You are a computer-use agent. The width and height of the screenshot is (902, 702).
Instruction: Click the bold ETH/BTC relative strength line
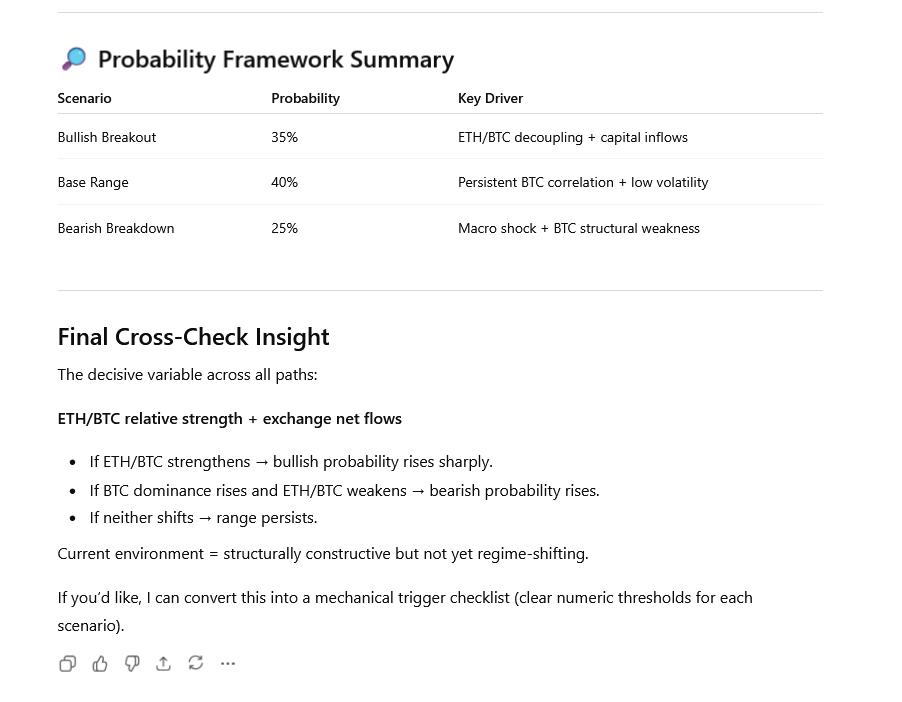click(x=229, y=419)
